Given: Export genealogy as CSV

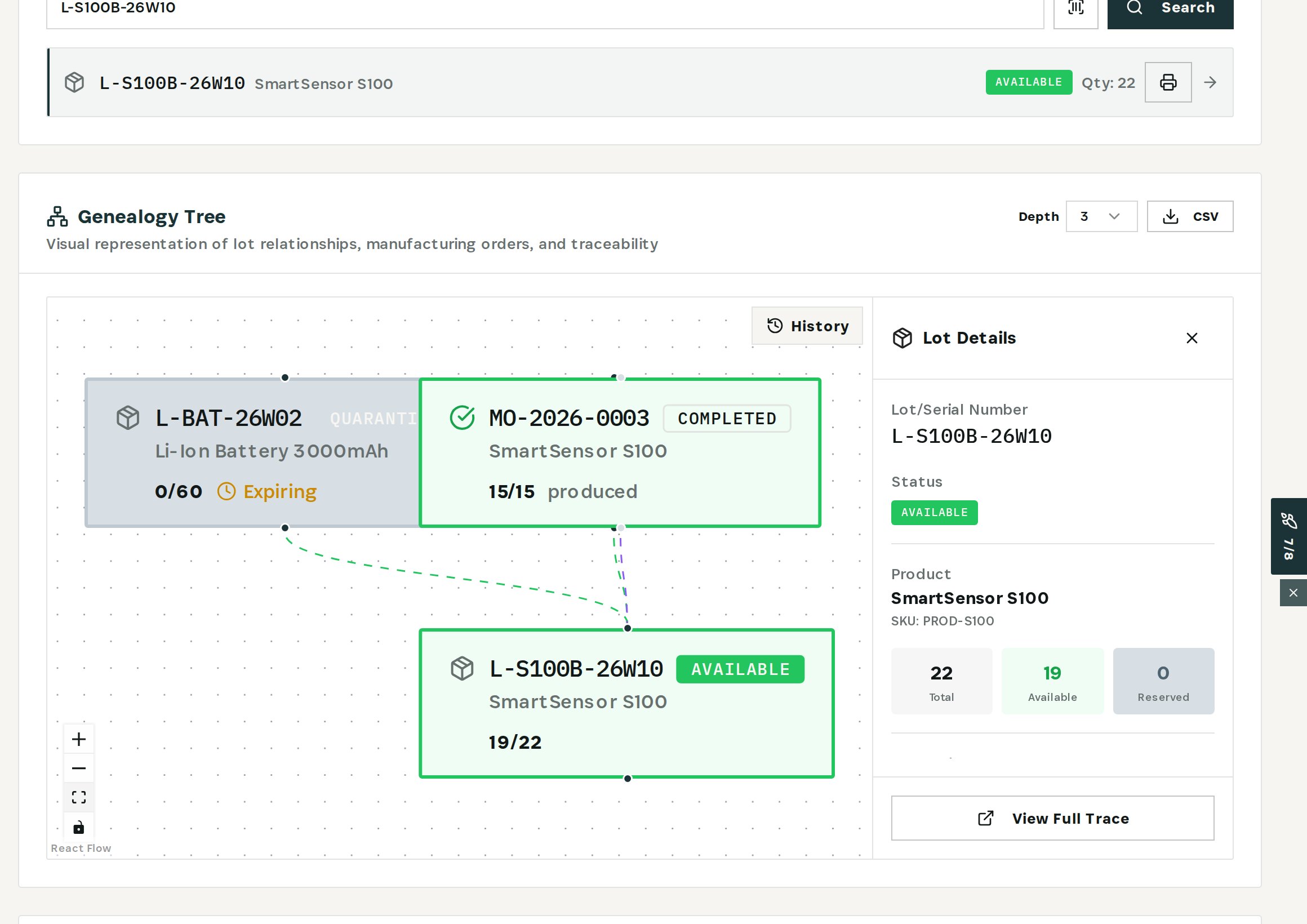Looking at the screenshot, I should coord(1190,216).
